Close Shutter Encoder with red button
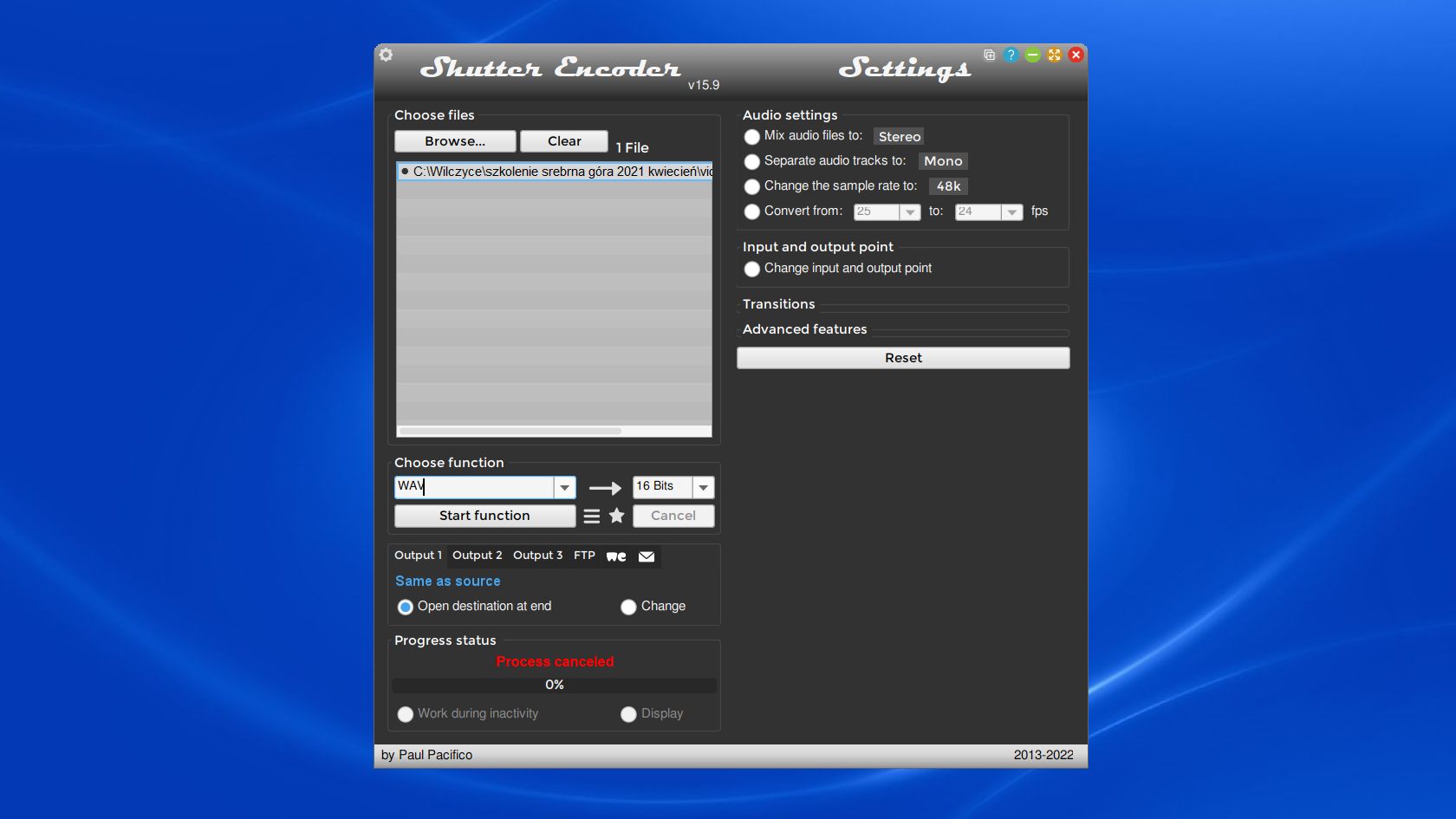 point(1076,55)
